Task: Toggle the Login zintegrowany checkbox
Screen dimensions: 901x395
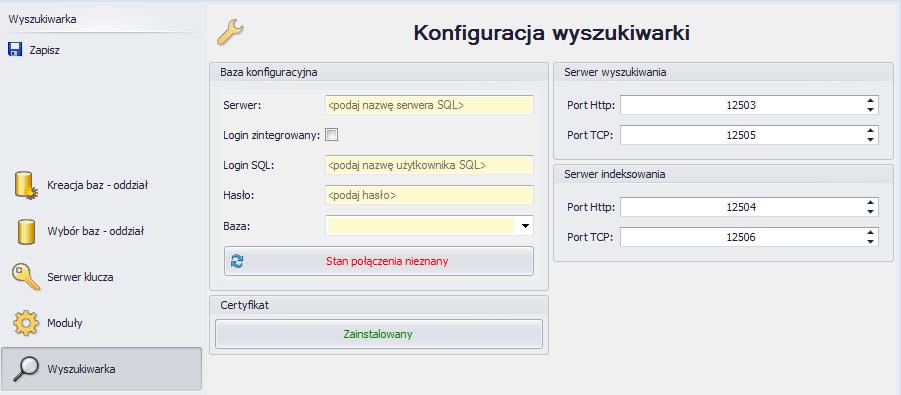Action: [332, 135]
